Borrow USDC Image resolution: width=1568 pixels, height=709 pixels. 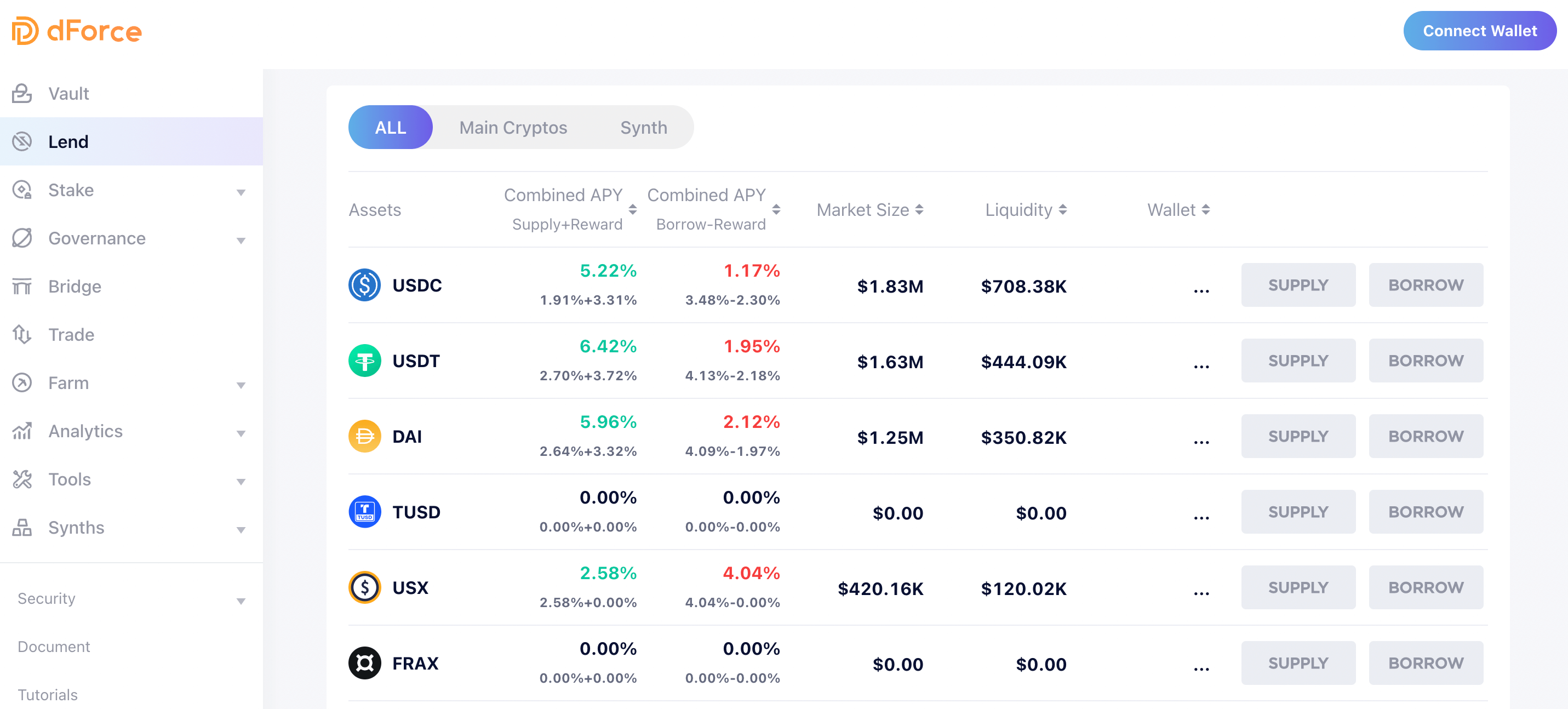tap(1426, 285)
